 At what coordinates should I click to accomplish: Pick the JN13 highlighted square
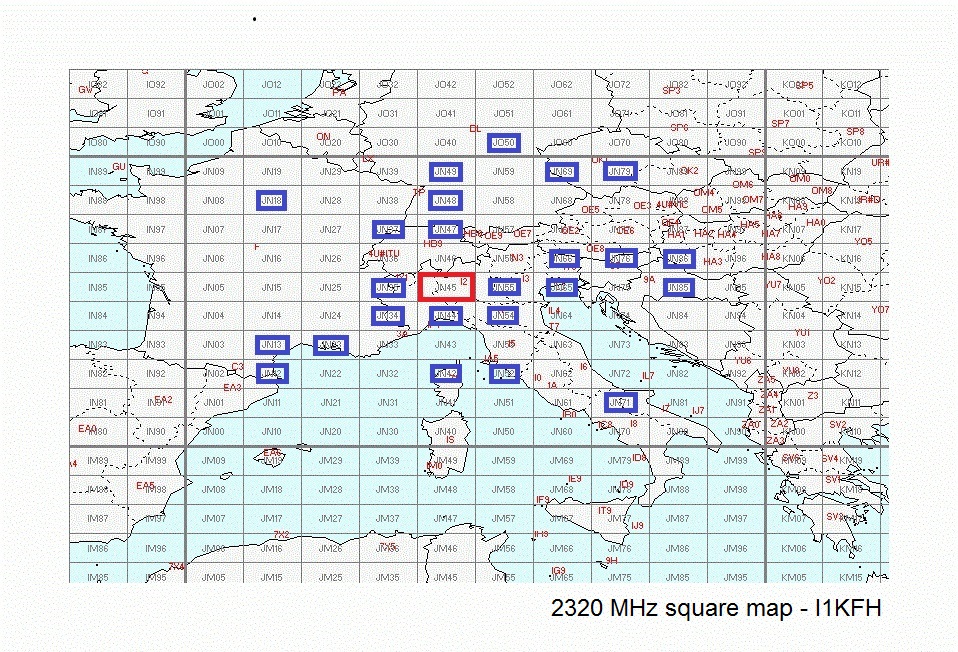(x=271, y=345)
